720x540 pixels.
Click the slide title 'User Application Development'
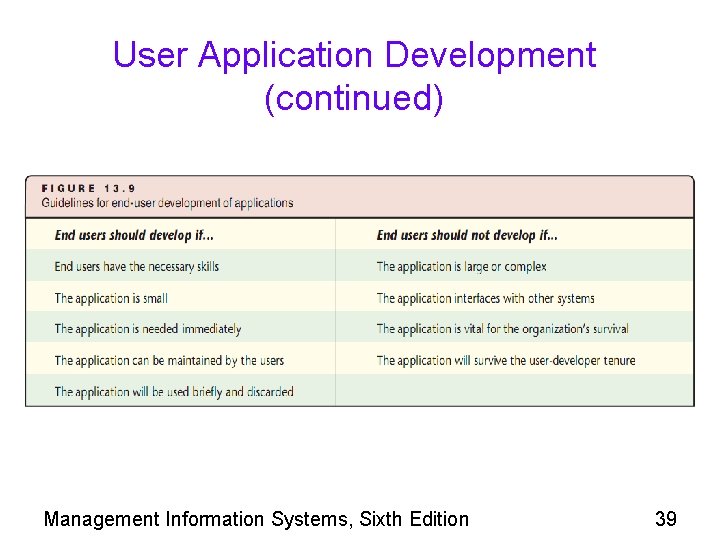coord(354,56)
